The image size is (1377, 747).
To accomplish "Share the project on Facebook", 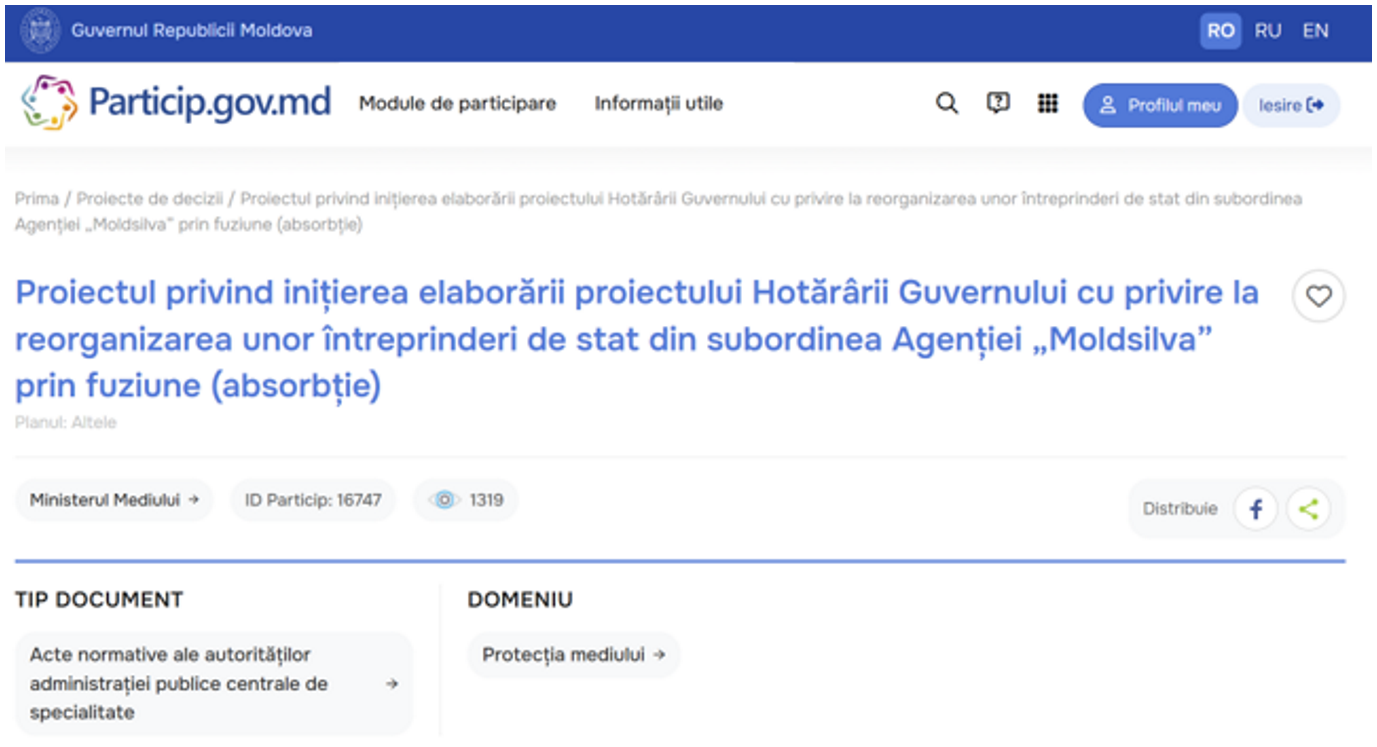I will pos(1256,509).
